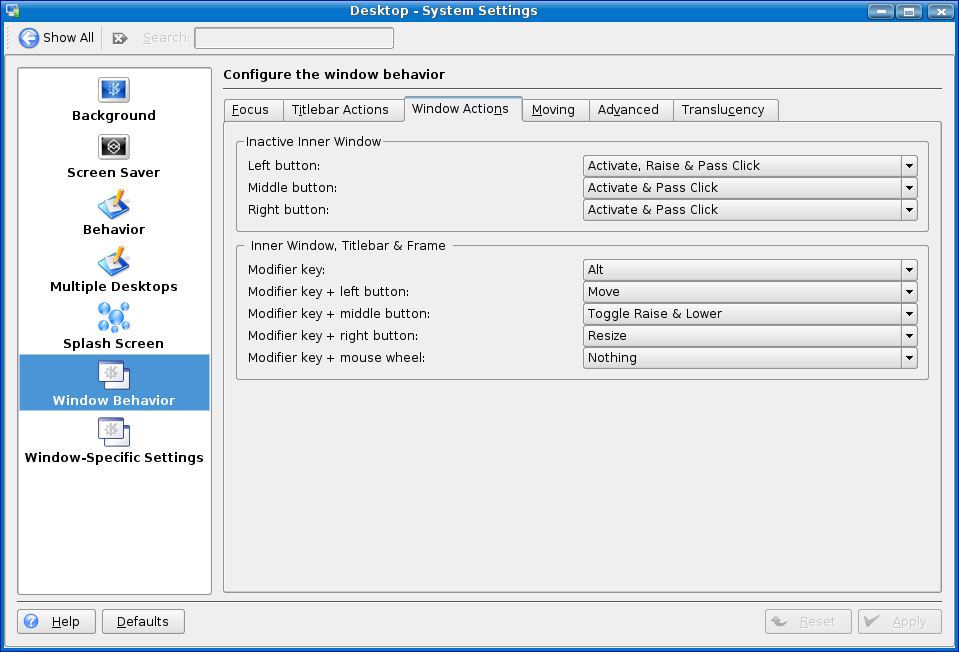Screen dimensions: 959x652
Task: Go to the Advanced tab
Action: 628,110
